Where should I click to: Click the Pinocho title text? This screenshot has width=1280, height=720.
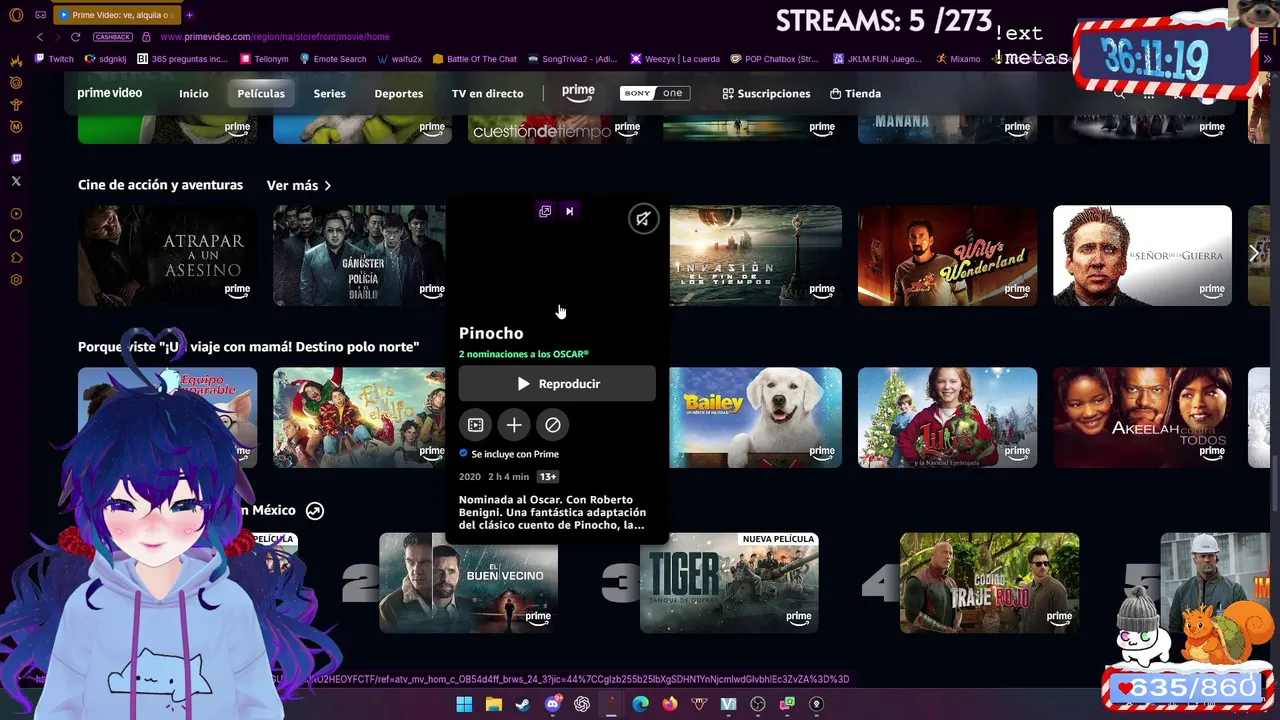(x=491, y=333)
